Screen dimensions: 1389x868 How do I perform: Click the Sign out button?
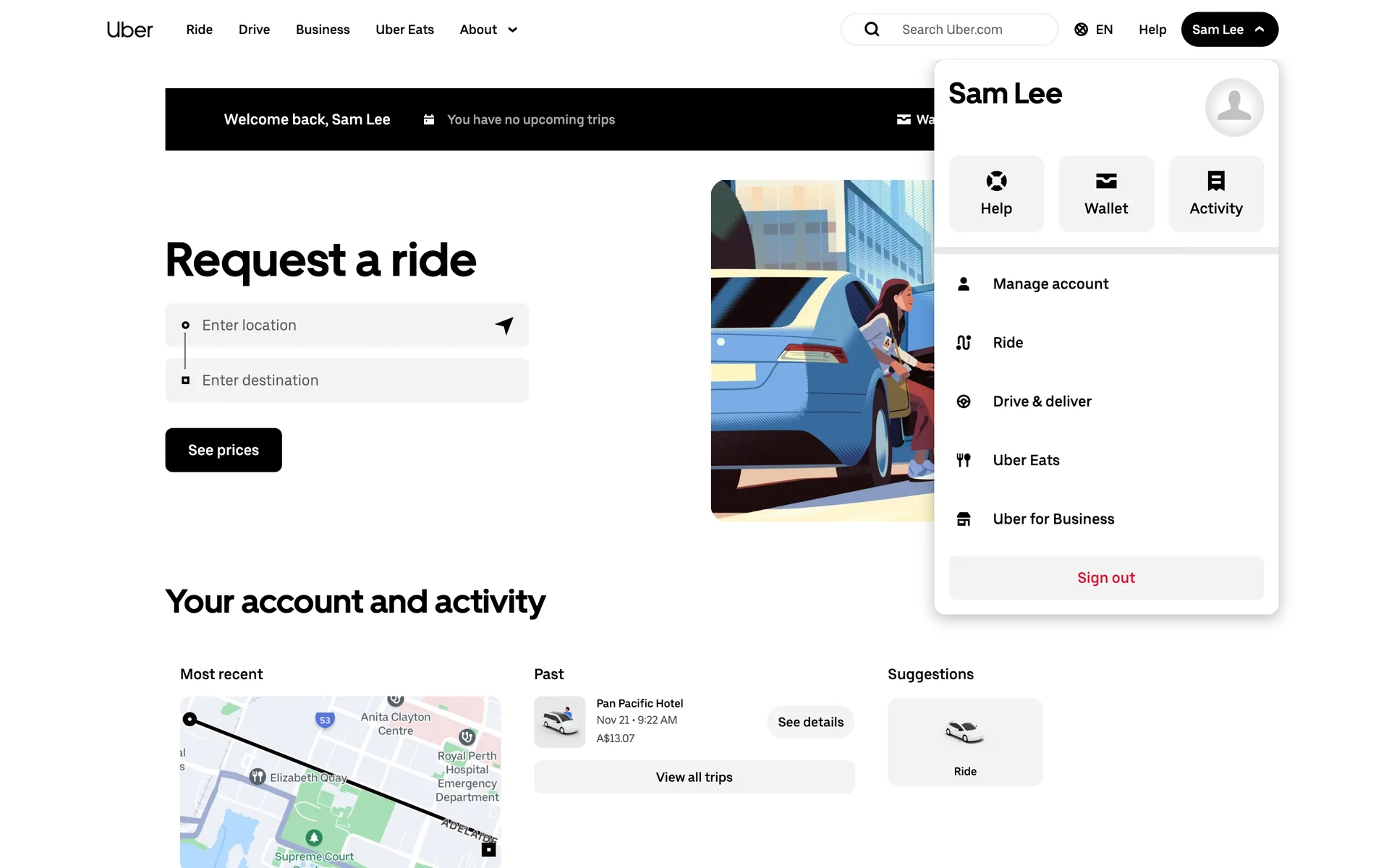pyautogui.click(x=1105, y=578)
